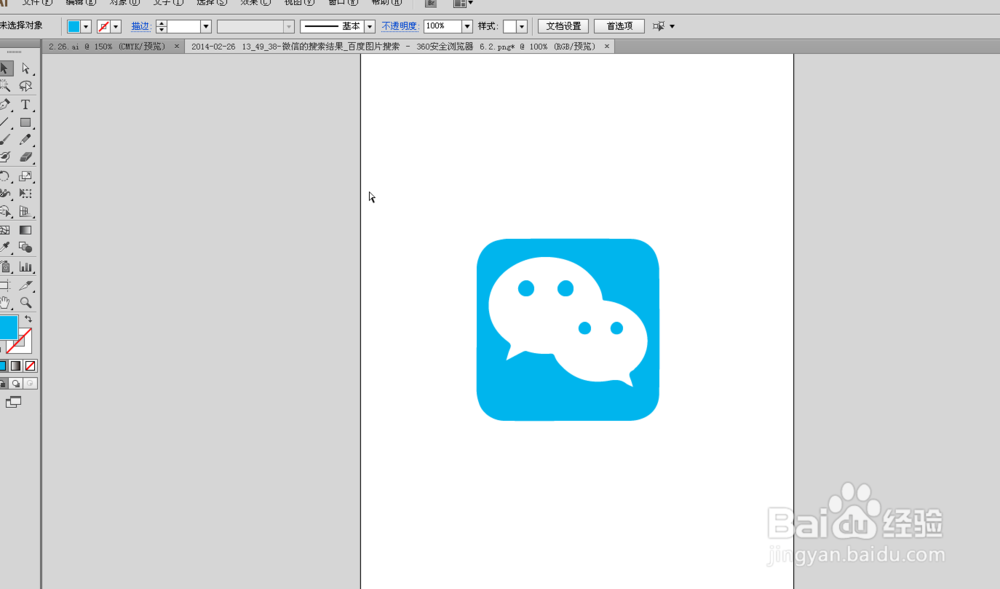Image resolution: width=1000 pixels, height=589 pixels.
Task: Expand the control bar options menu arrow
Action: point(672,26)
